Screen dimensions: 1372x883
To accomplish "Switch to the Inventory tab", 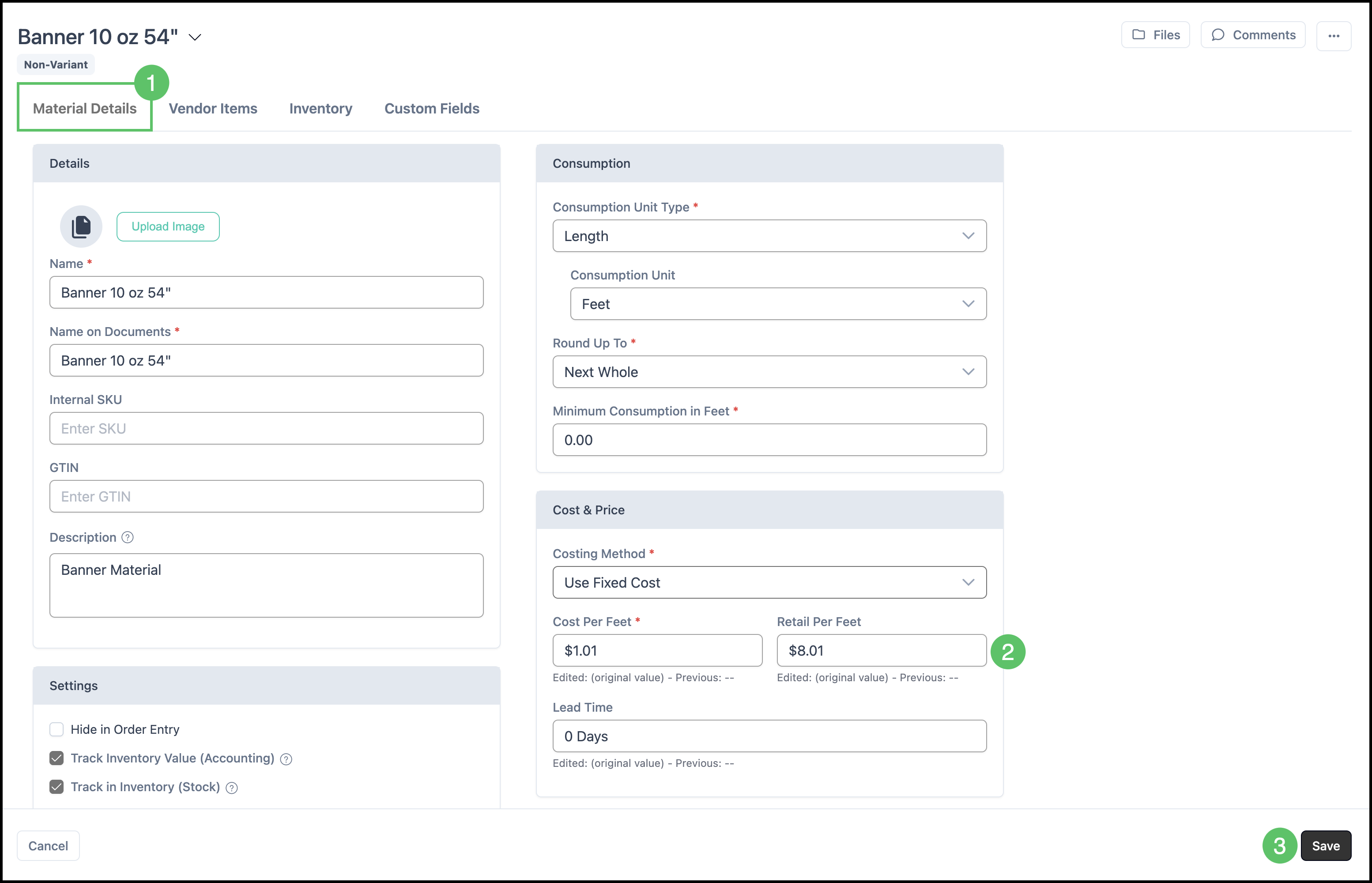I will [x=320, y=108].
